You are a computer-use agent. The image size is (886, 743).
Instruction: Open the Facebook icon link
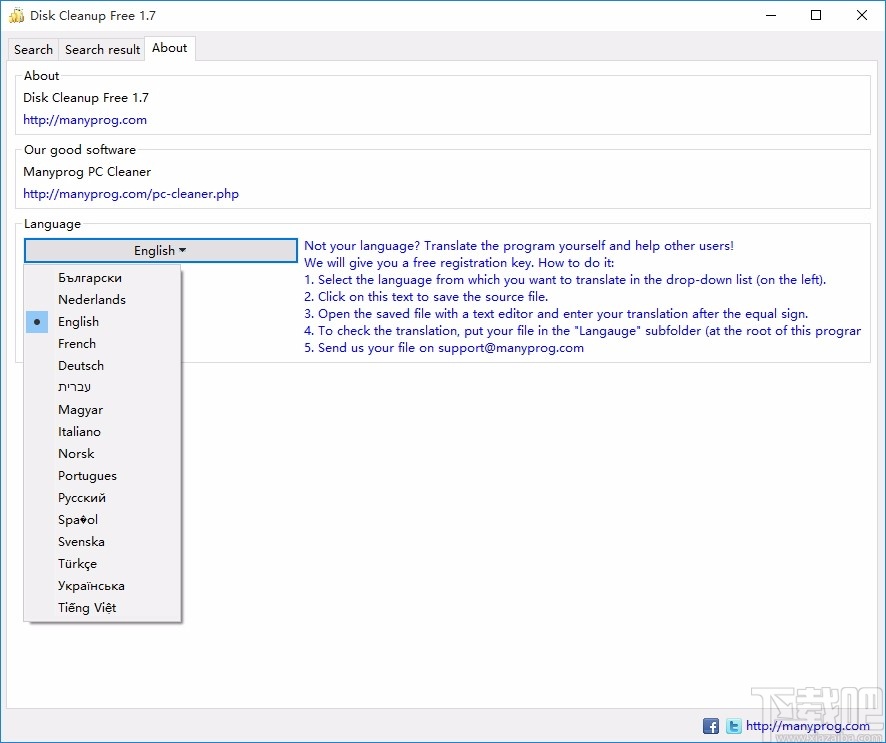[x=710, y=726]
